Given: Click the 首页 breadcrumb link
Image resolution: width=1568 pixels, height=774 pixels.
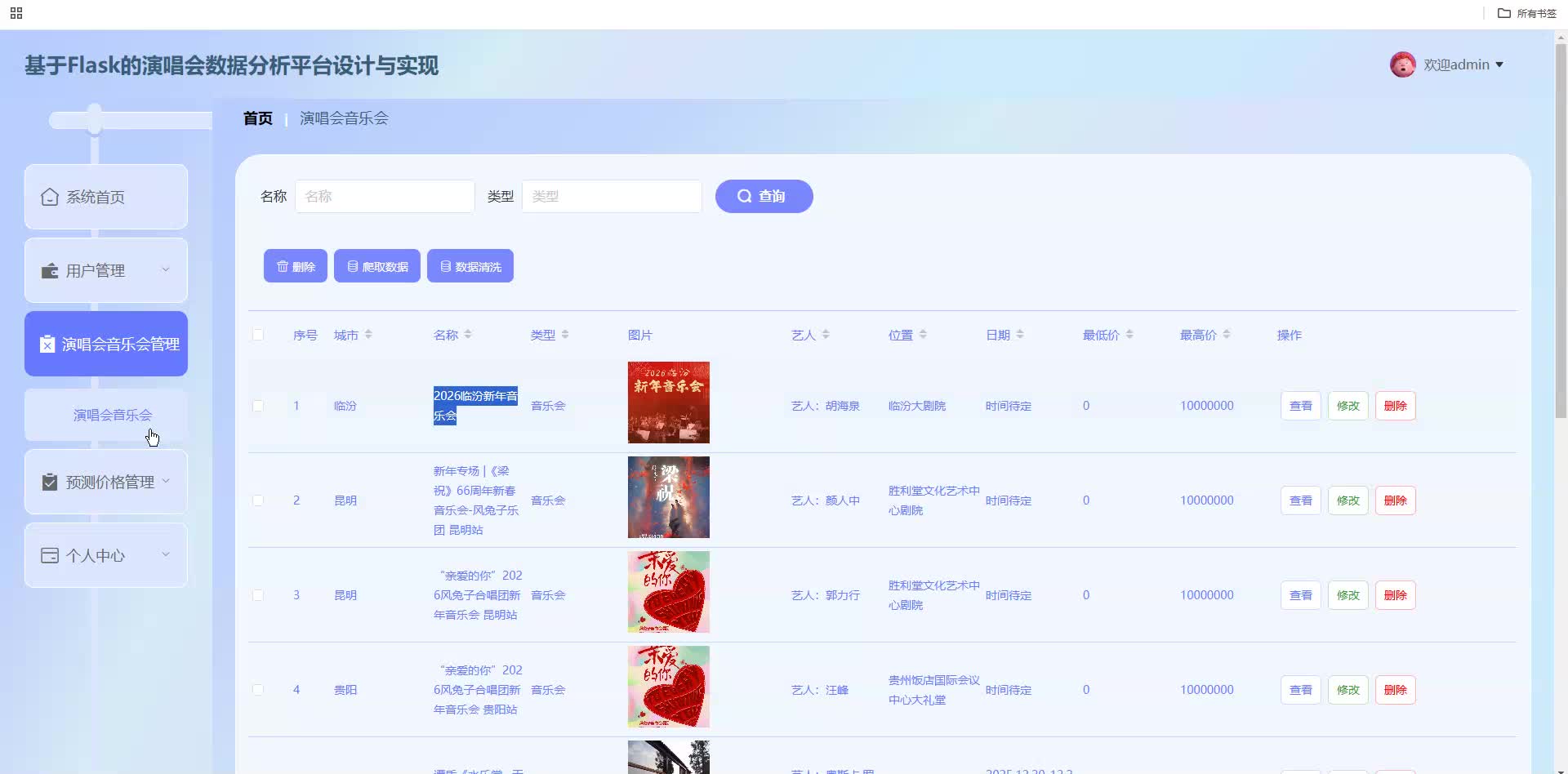Looking at the screenshot, I should 258,118.
